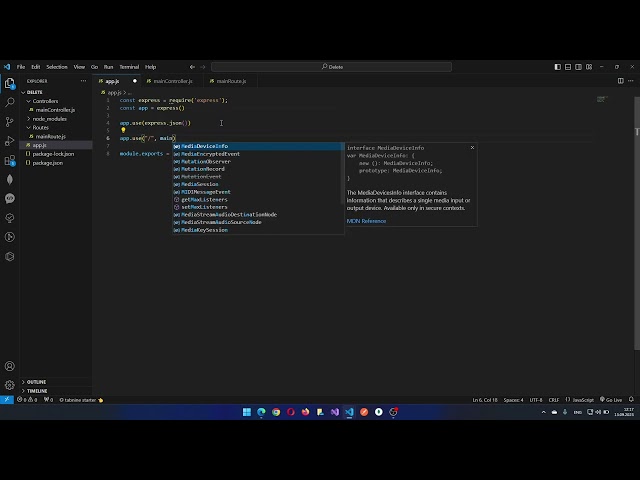Open the Edit menu
Image resolution: width=640 pixels, height=480 pixels.
pos(36,67)
